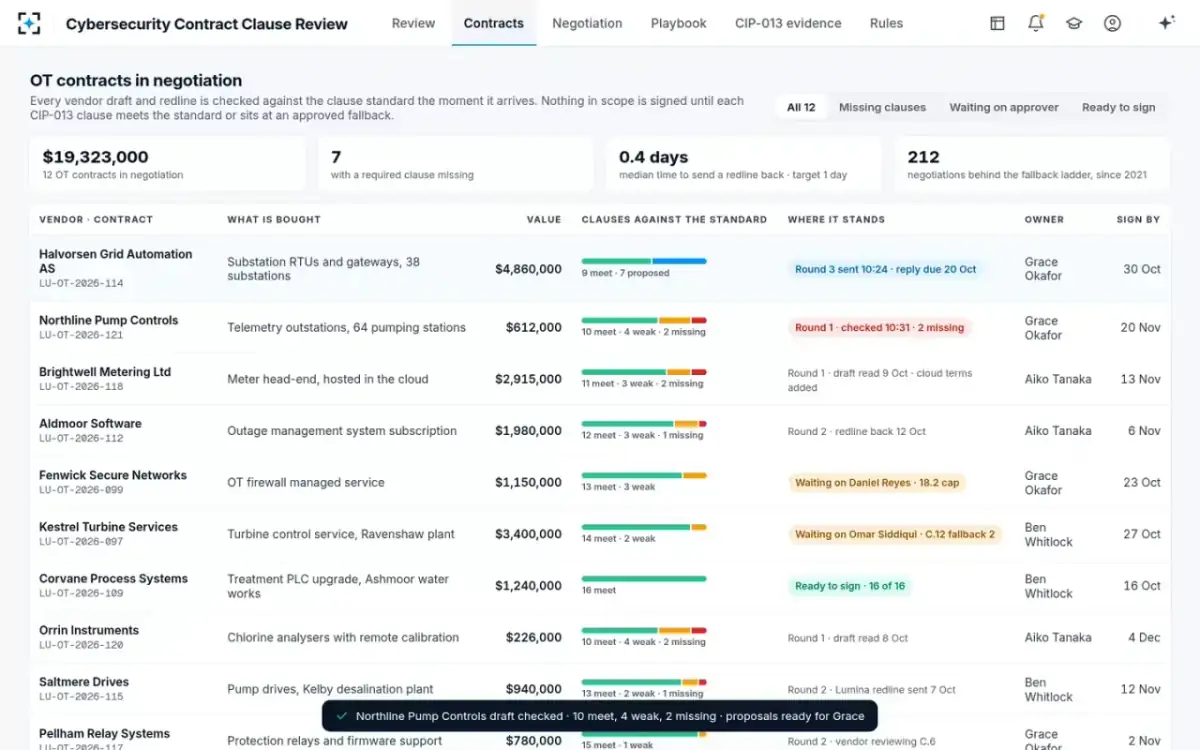
Task: Click the contract ID LU-OT-2026-114
Action: [81, 283]
